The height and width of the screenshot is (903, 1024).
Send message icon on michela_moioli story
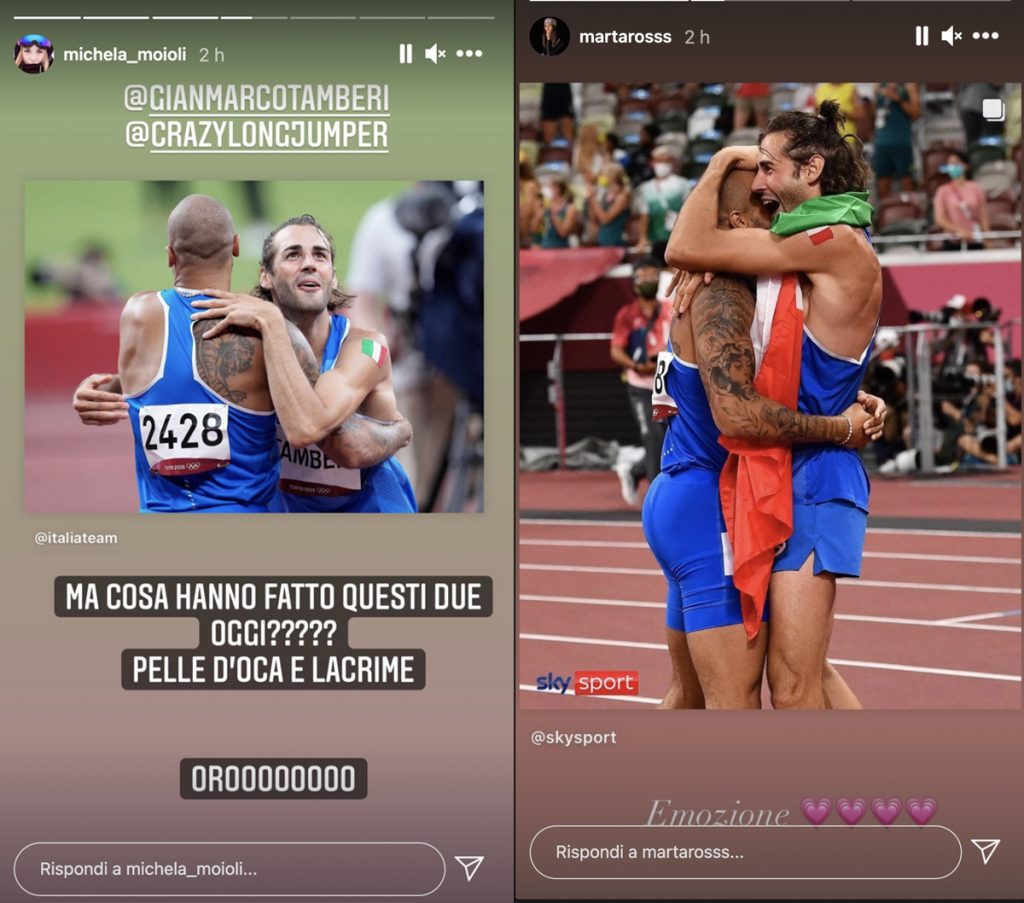pyautogui.click(x=469, y=868)
